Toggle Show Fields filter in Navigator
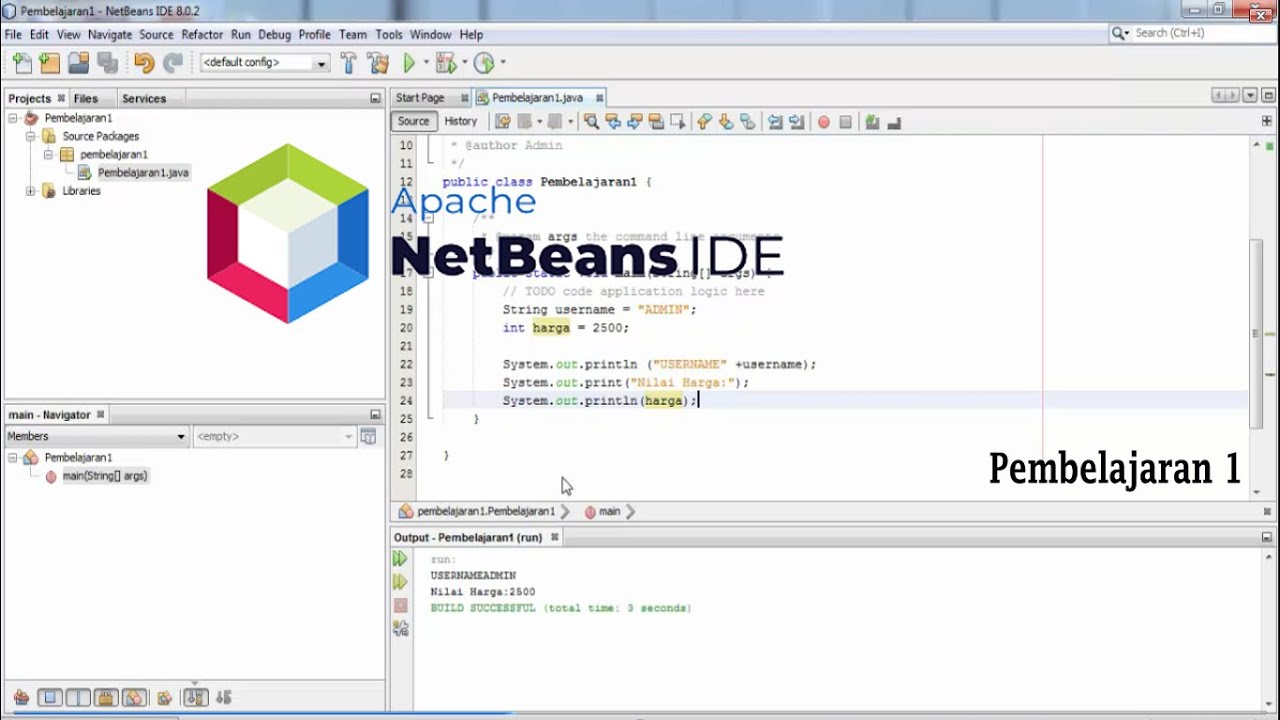The image size is (1280, 720). click(x=50, y=698)
